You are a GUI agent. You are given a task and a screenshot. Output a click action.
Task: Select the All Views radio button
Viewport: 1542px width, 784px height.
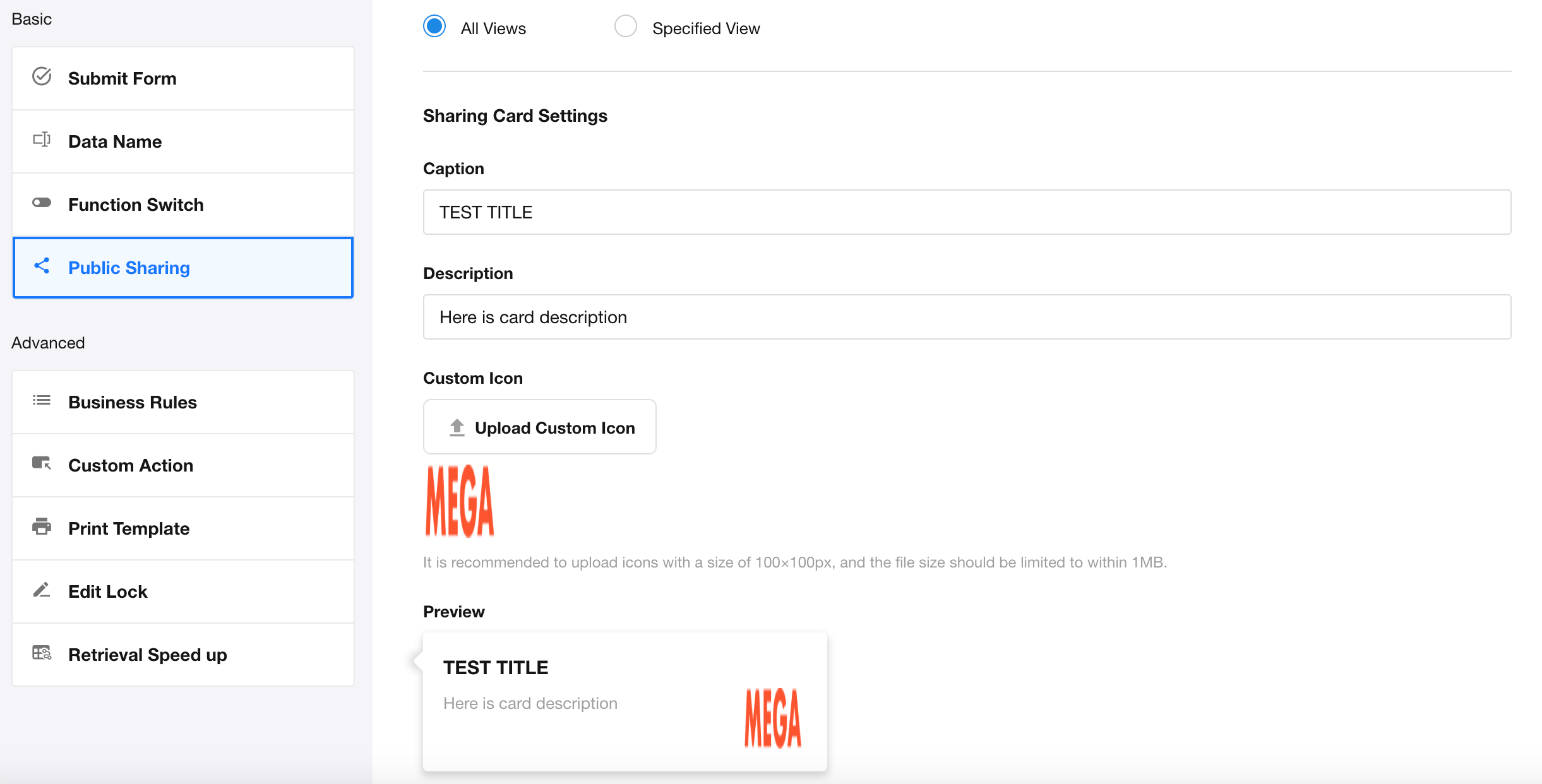[434, 27]
